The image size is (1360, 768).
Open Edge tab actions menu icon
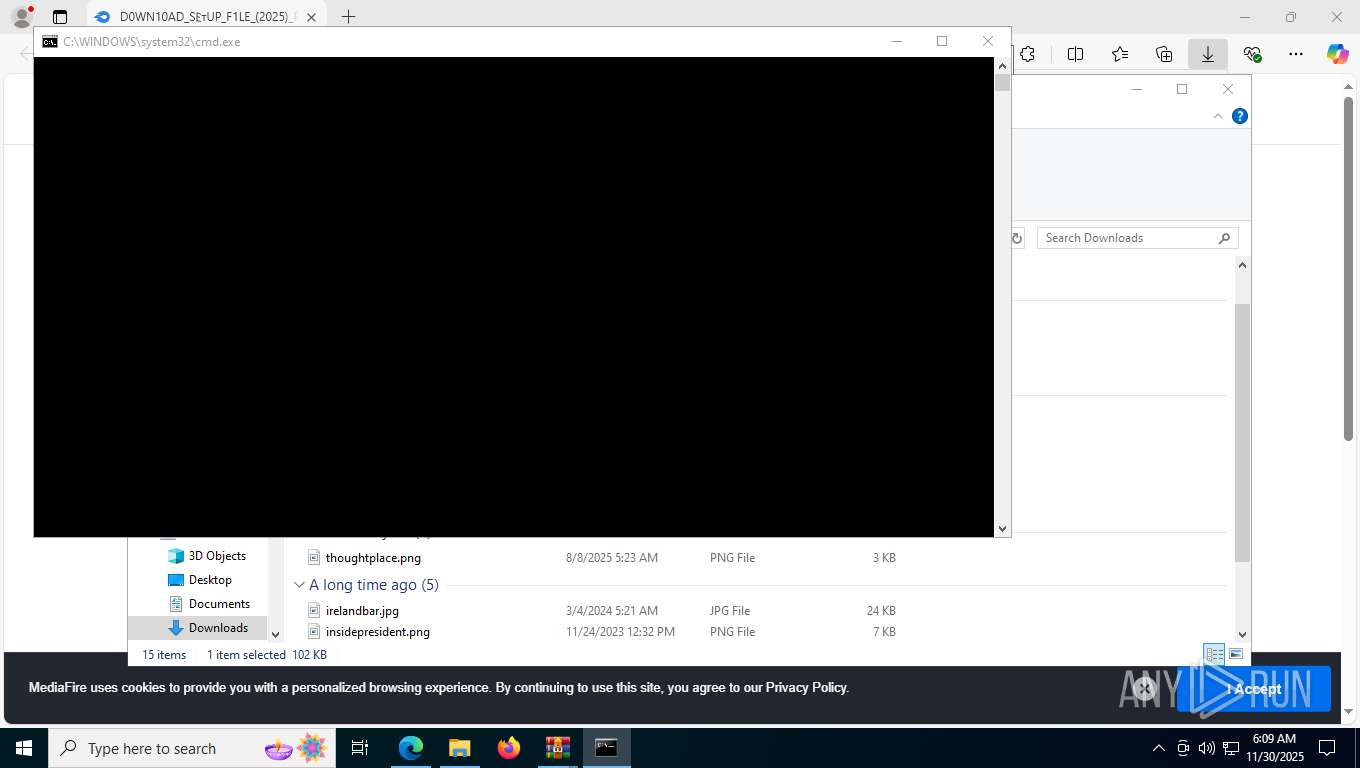point(60,17)
